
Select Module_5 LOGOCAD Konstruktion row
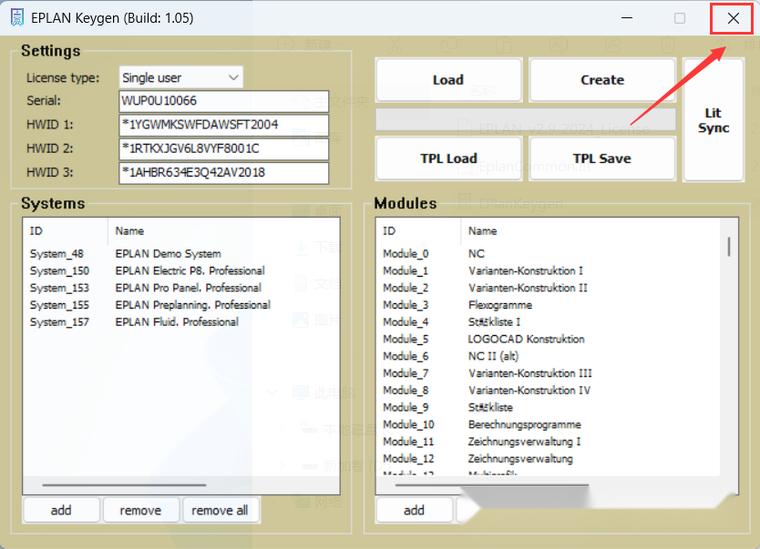pyautogui.click(x=548, y=339)
